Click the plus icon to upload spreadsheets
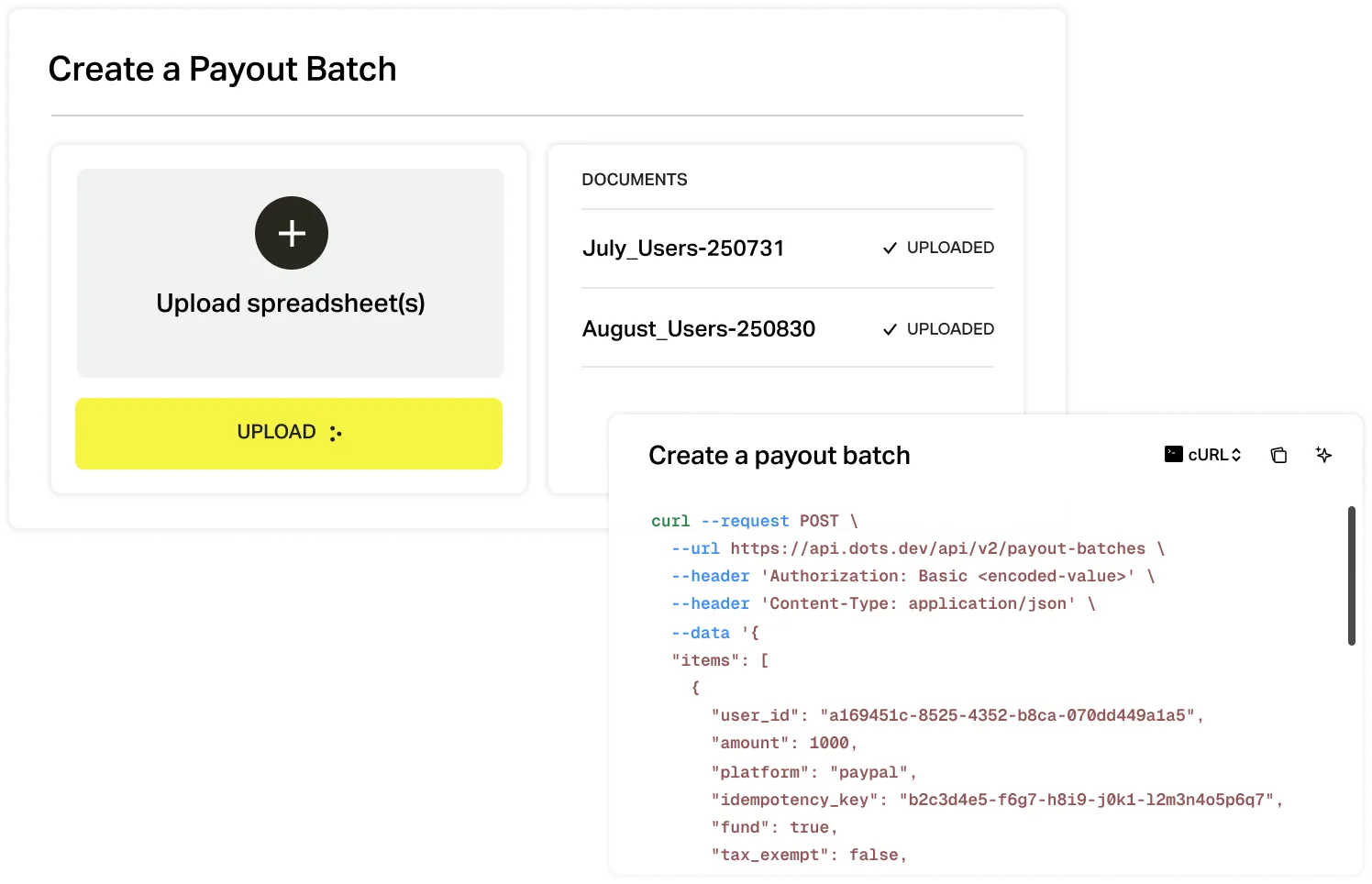Screen dimensions: 1372x884 pyautogui.click(x=291, y=233)
